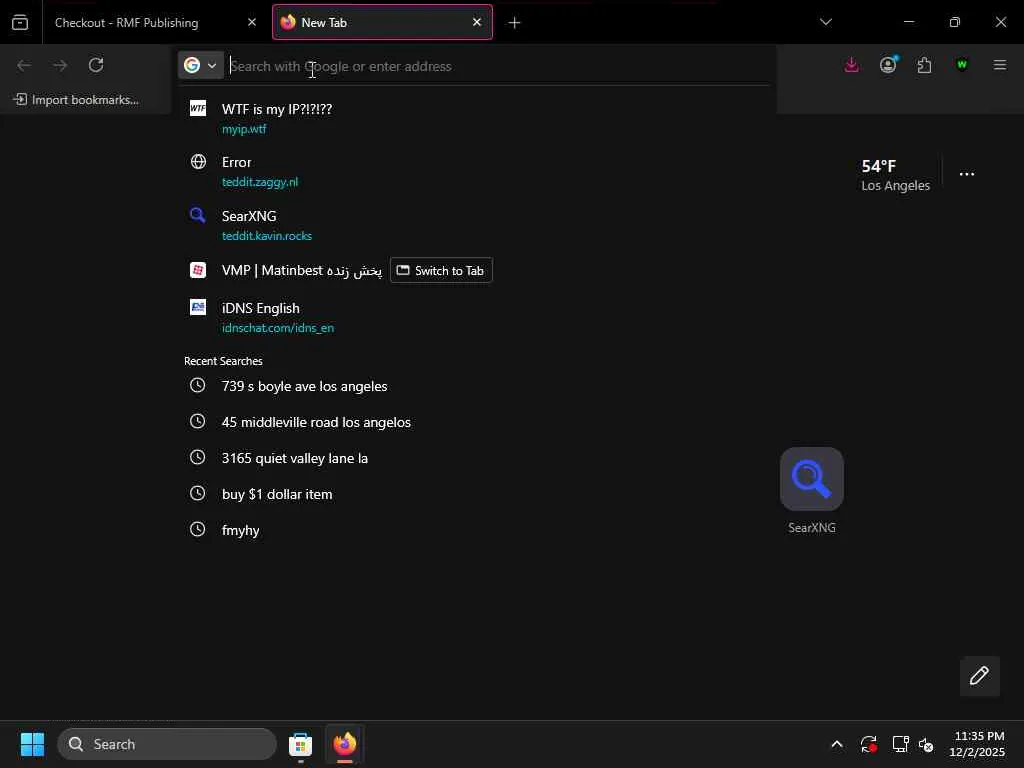Click the customize new tab pencil button
Image resolution: width=1024 pixels, height=768 pixels.
pyautogui.click(x=980, y=676)
